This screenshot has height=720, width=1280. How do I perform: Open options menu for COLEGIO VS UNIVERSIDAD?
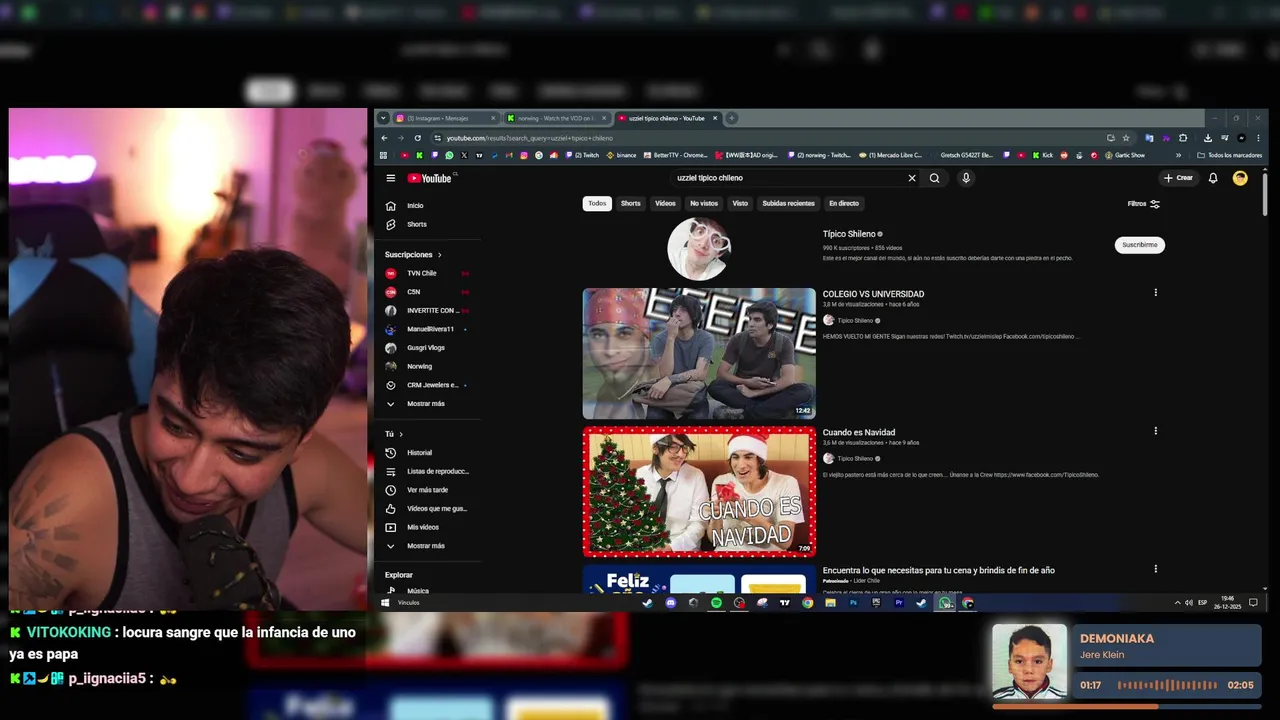(1155, 293)
